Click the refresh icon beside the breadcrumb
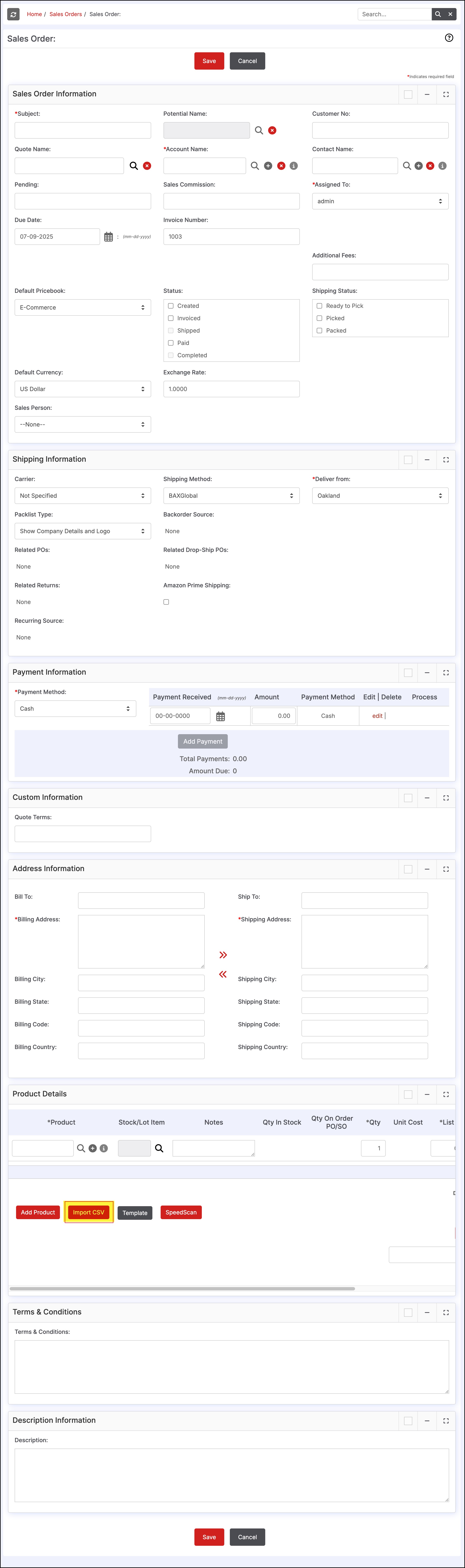Image resolution: width=465 pixels, height=1568 pixels. click(x=13, y=14)
